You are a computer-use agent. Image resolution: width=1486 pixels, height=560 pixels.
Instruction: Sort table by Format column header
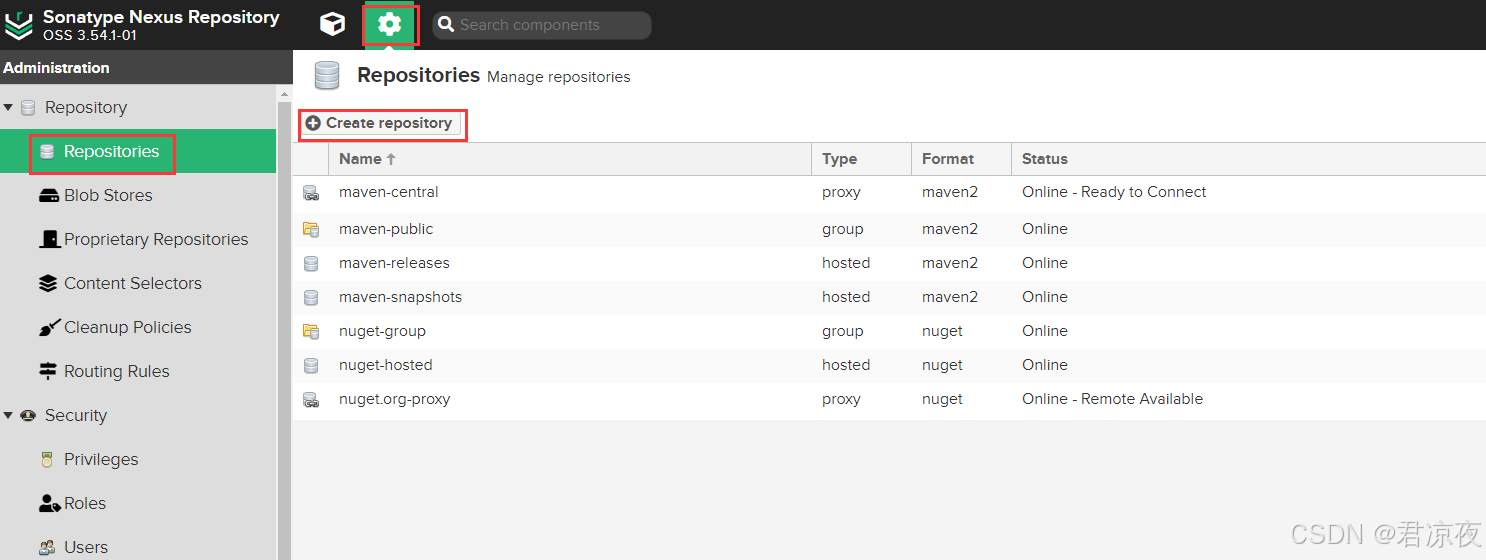(x=947, y=159)
